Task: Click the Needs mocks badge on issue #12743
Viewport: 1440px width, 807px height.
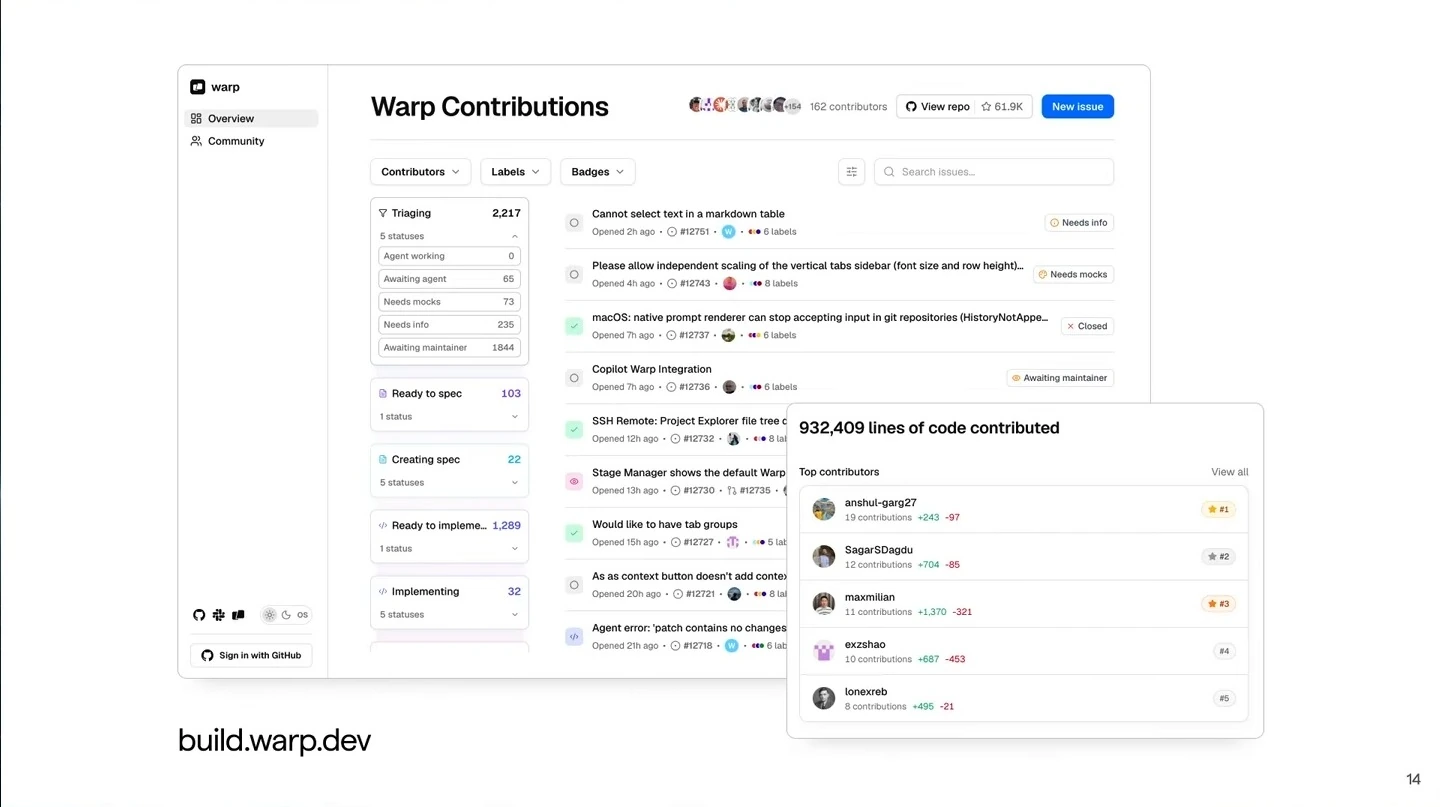Action: pyautogui.click(x=1073, y=274)
